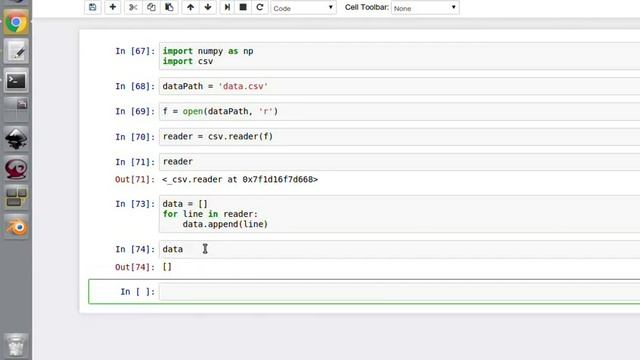Insert a new cell with the plus icon
This screenshot has width=640, height=360.
coord(113,7)
